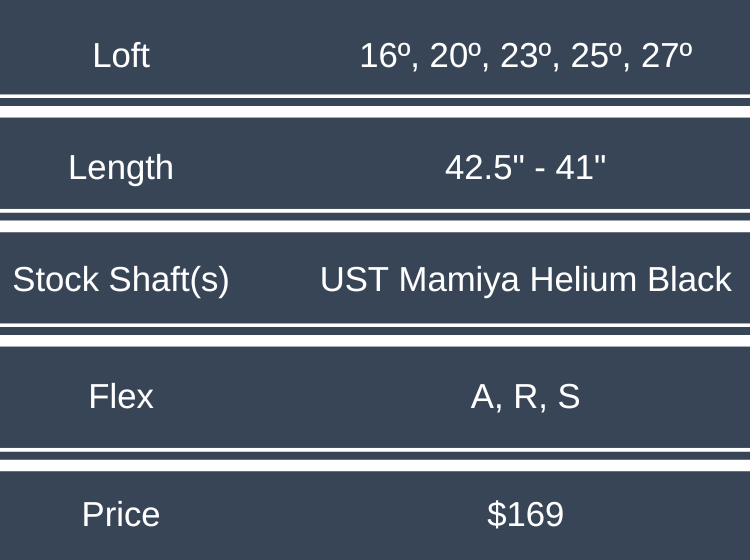Click the divider between Loft and Length rows
This screenshot has height=560, width=750.
pyautogui.click(x=375, y=106)
